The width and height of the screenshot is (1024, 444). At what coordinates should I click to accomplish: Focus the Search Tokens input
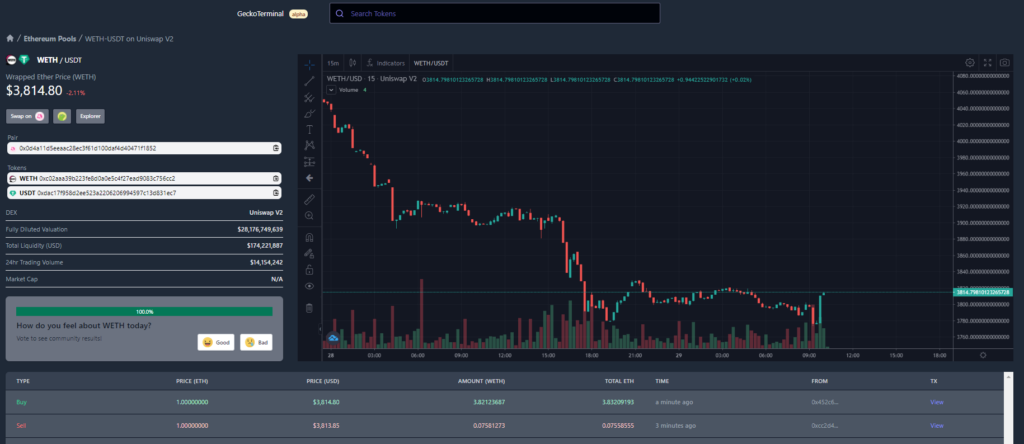click(494, 13)
